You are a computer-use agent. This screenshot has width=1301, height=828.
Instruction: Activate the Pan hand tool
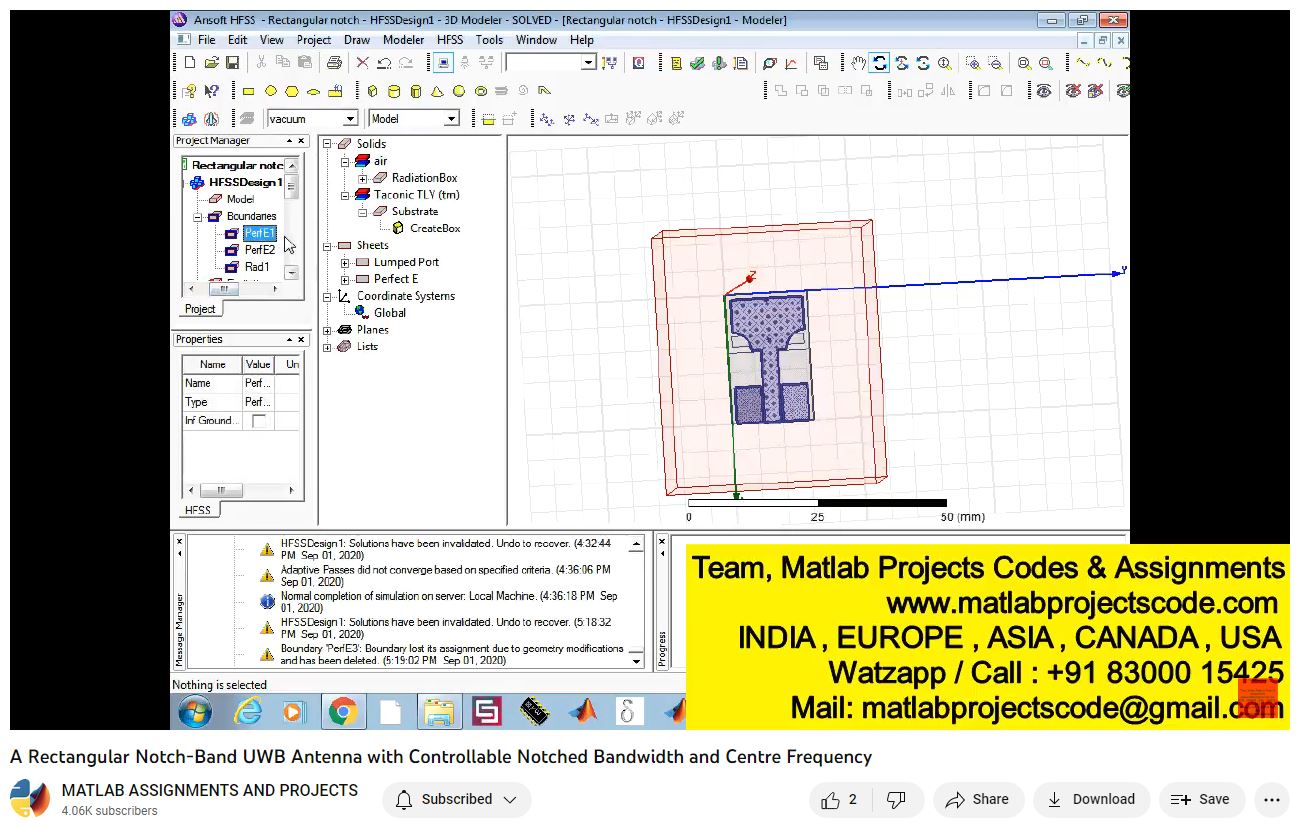click(858, 63)
